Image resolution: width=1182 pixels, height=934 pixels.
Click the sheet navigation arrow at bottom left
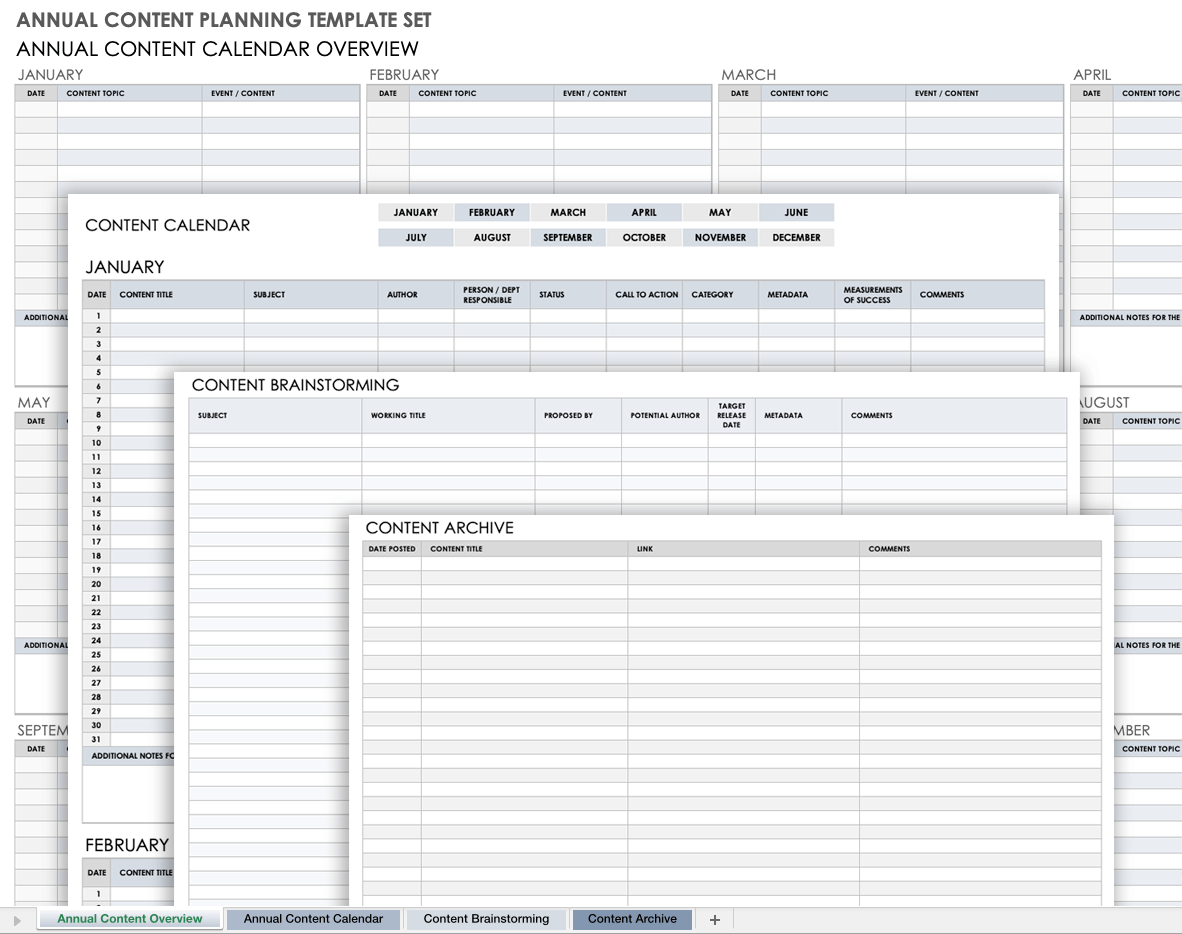point(17,920)
